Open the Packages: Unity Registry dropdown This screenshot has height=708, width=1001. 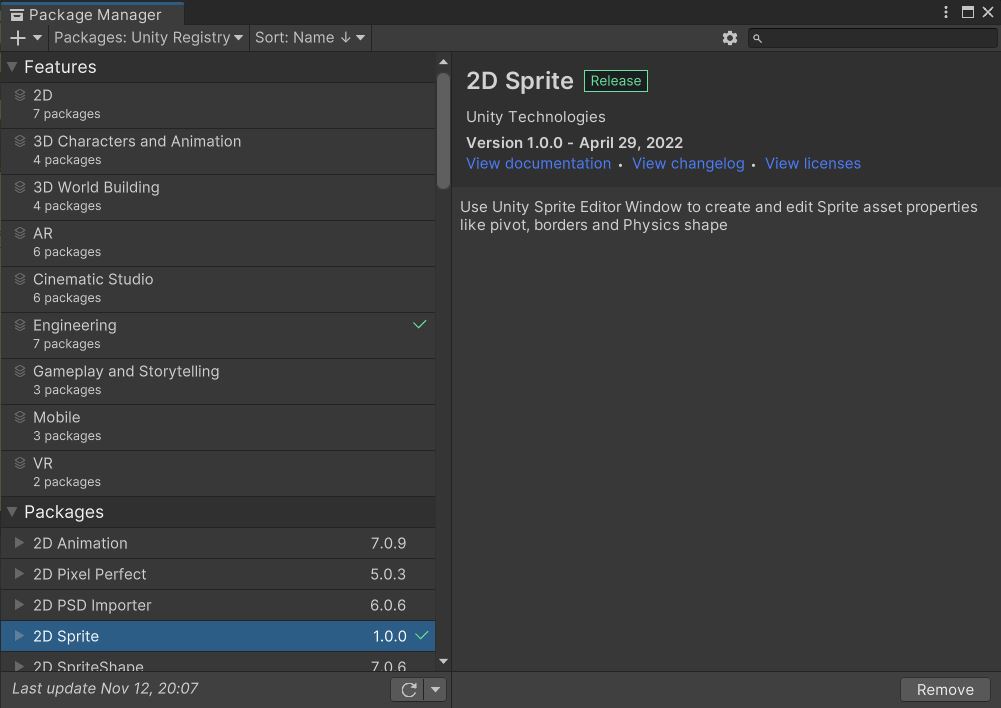coord(148,38)
